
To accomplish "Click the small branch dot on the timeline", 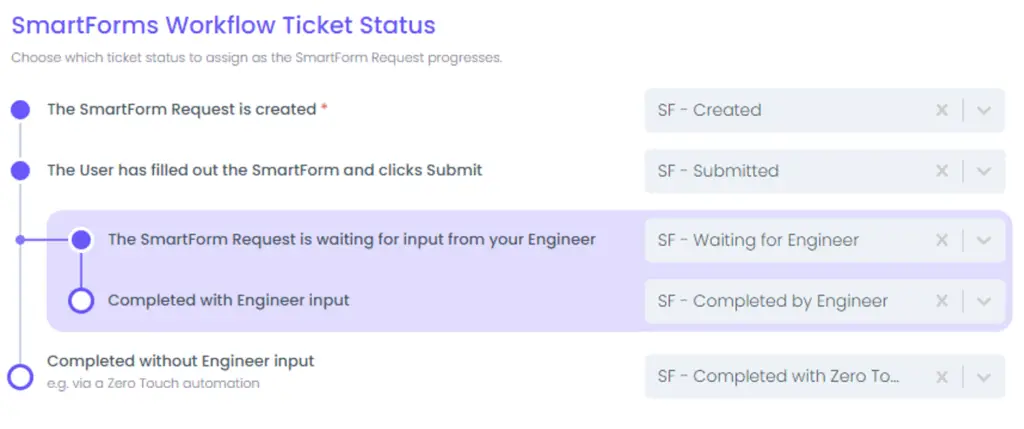I will 20,240.
